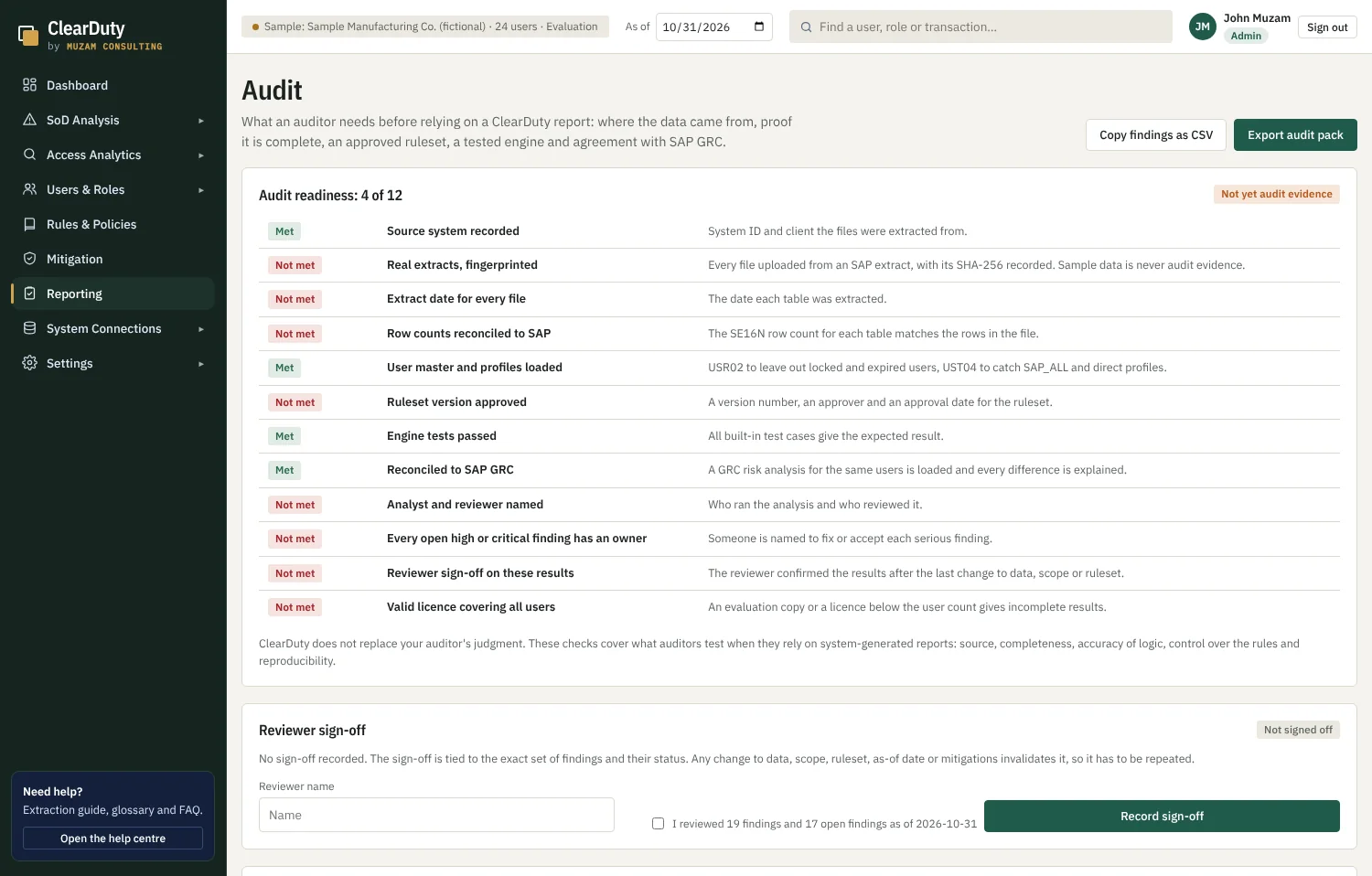
Task: Open the help centre
Action: coord(113,839)
